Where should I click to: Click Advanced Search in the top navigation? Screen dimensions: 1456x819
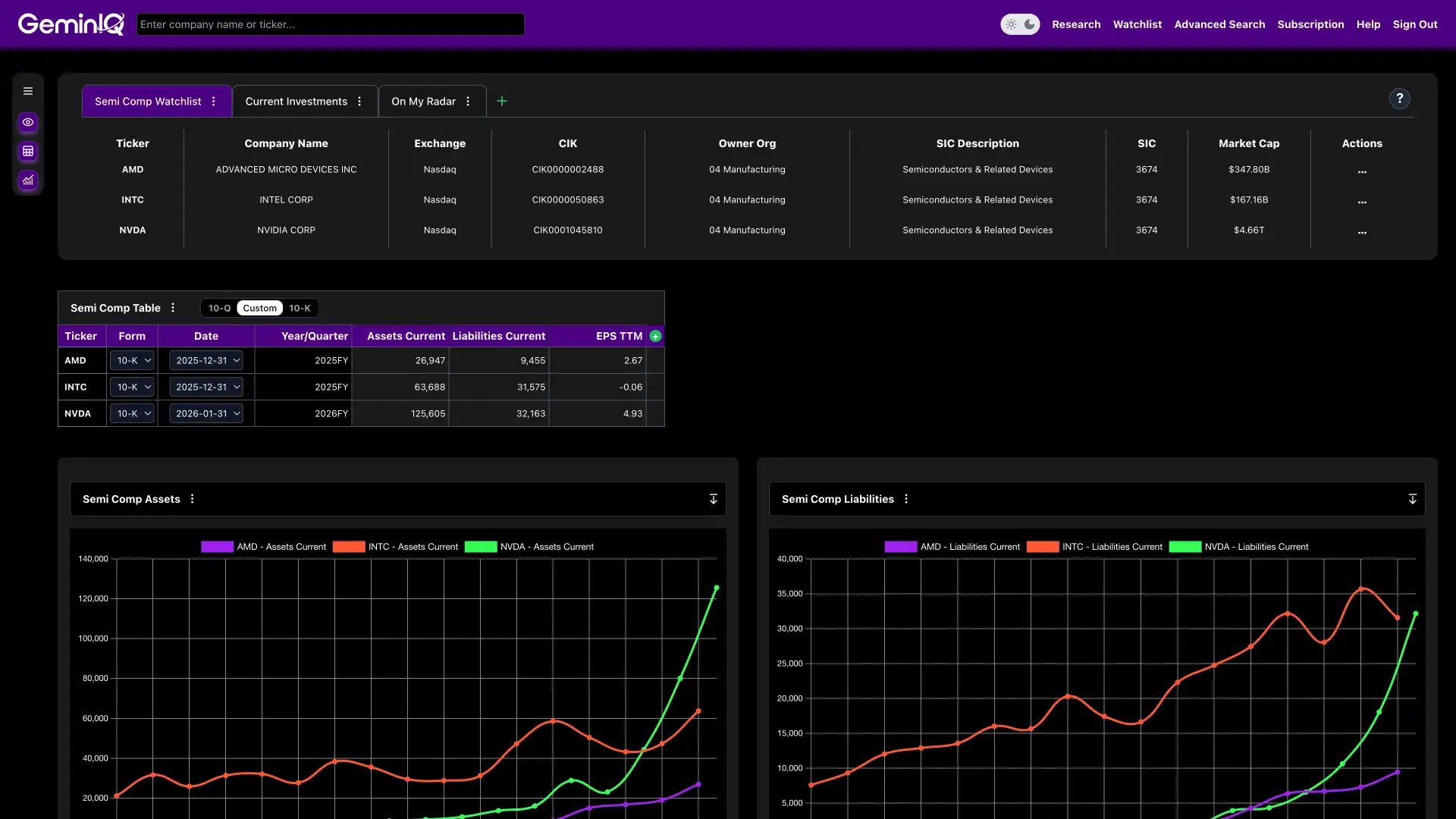point(1219,24)
